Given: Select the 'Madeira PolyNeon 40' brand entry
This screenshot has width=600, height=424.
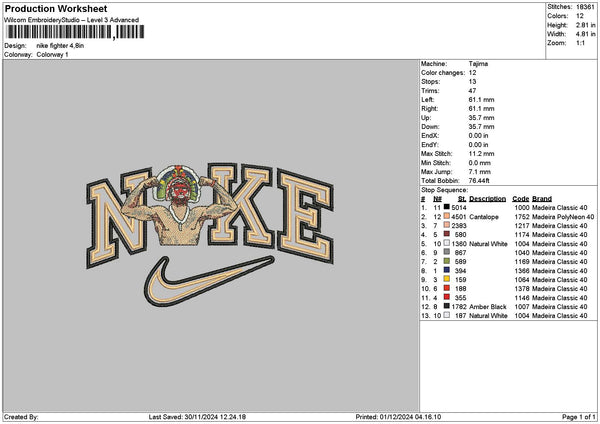Looking at the screenshot, I should [563, 217].
